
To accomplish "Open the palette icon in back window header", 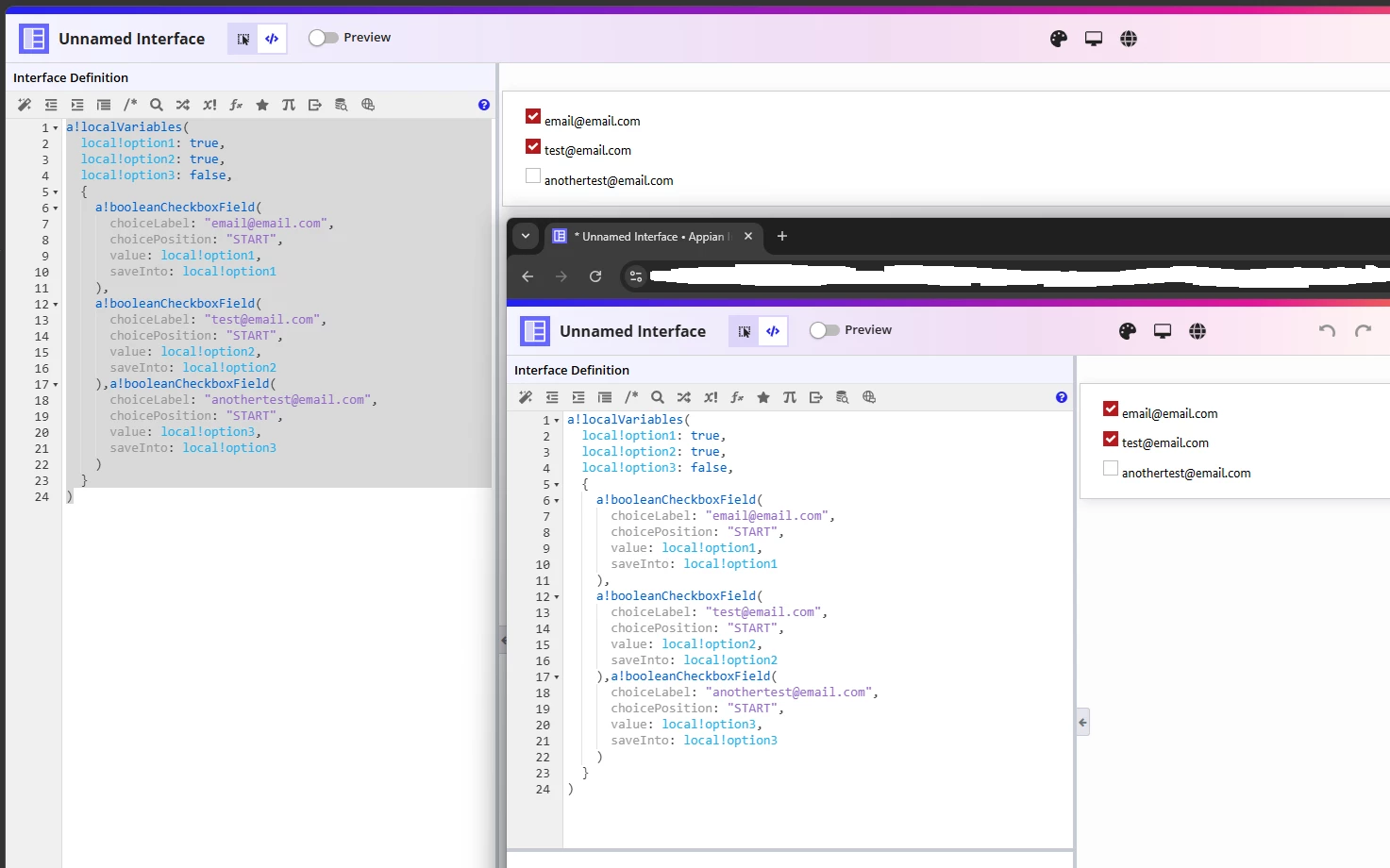I will [1059, 39].
